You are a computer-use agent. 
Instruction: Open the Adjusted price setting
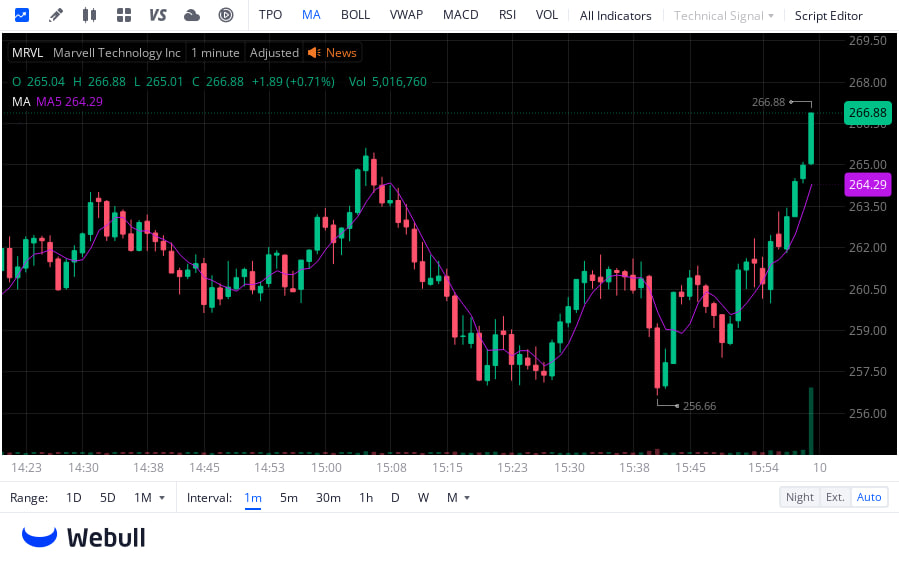point(274,53)
